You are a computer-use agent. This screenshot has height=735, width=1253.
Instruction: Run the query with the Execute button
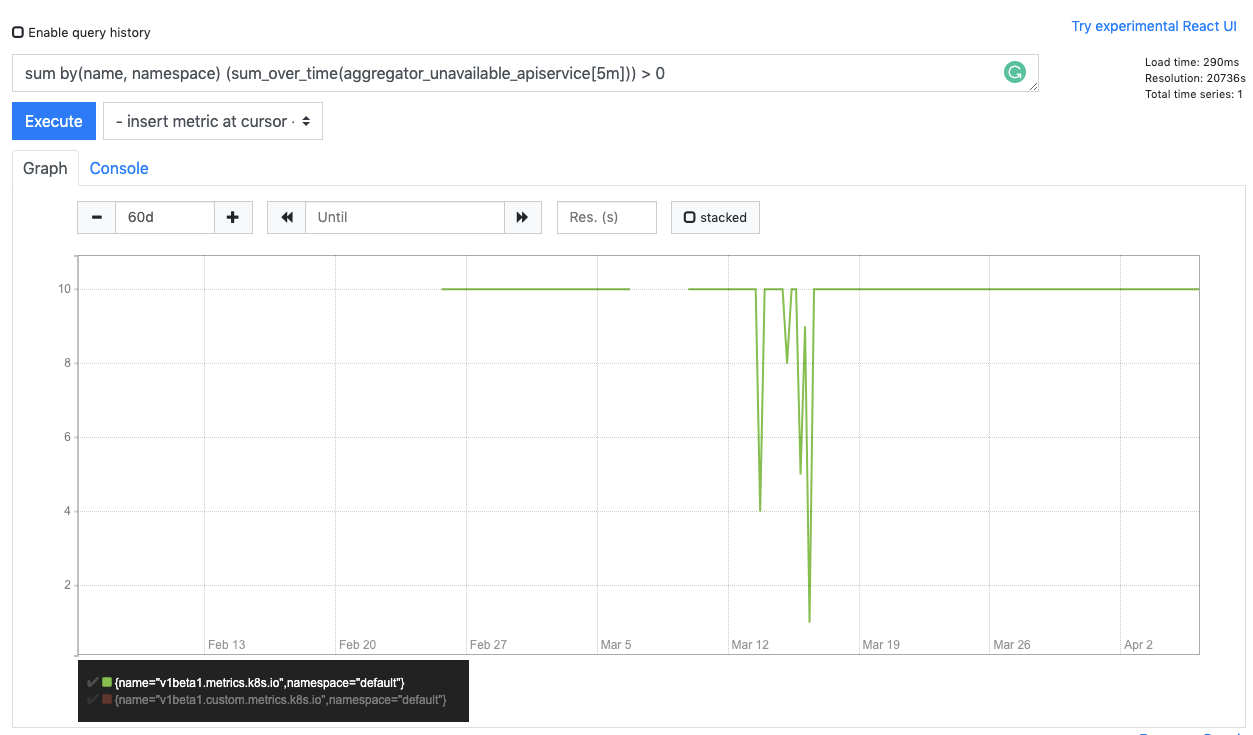tap(54, 121)
